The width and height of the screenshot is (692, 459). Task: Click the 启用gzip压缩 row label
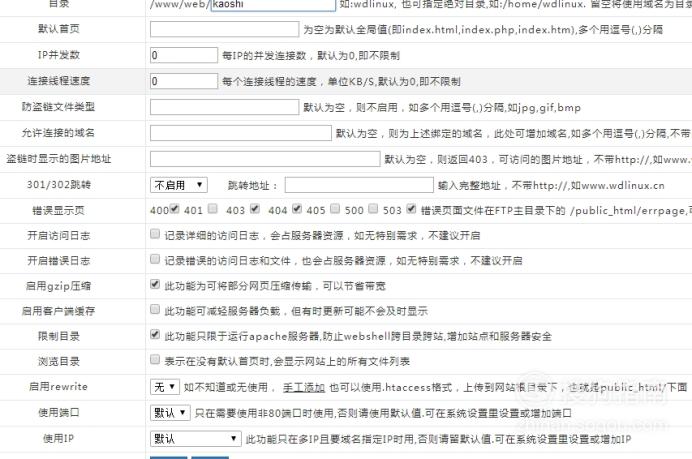(58, 286)
